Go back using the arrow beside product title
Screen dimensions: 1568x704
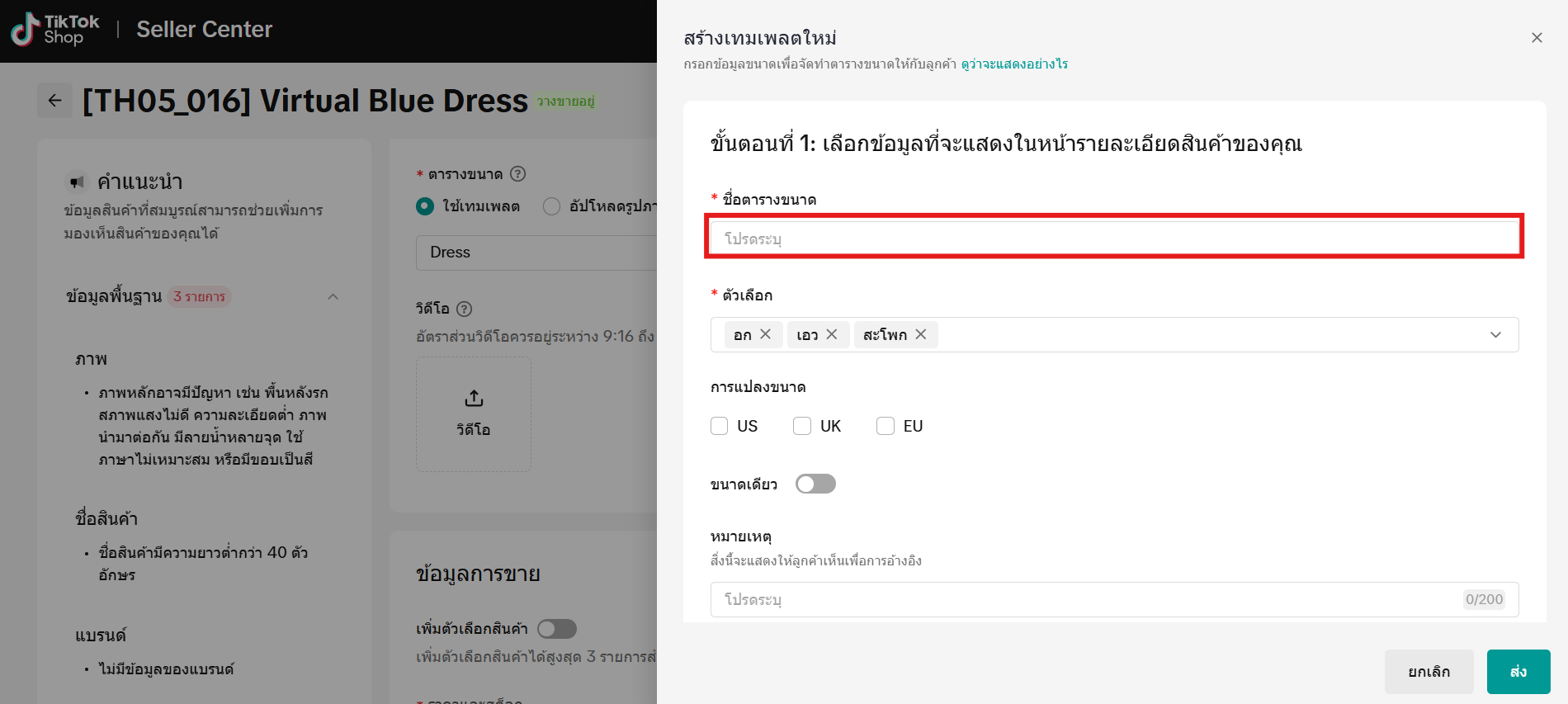pyautogui.click(x=55, y=101)
